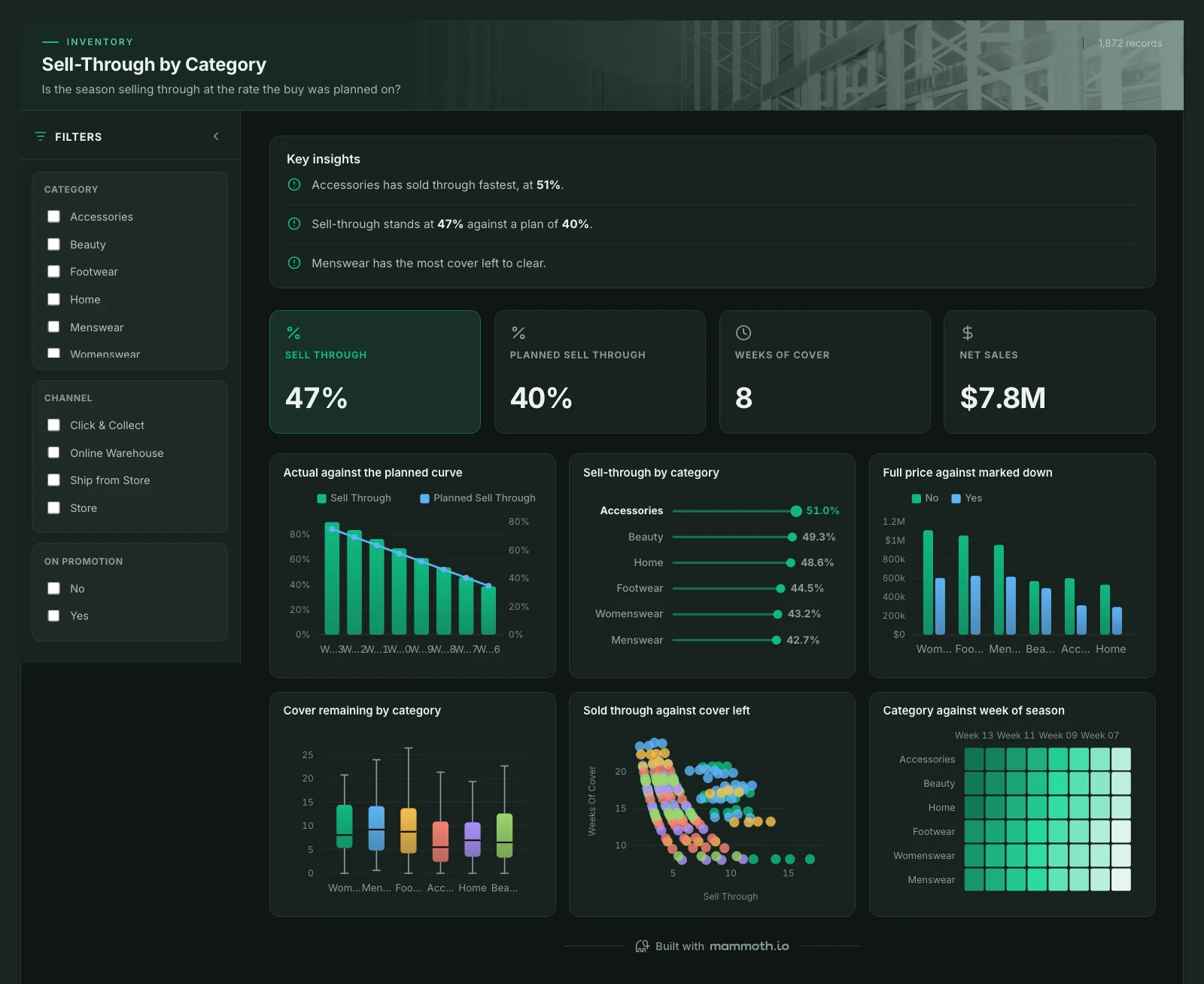Image resolution: width=1204 pixels, height=984 pixels.
Task: Click the Filters funnel icon
Action: click(x=41, y=136)
